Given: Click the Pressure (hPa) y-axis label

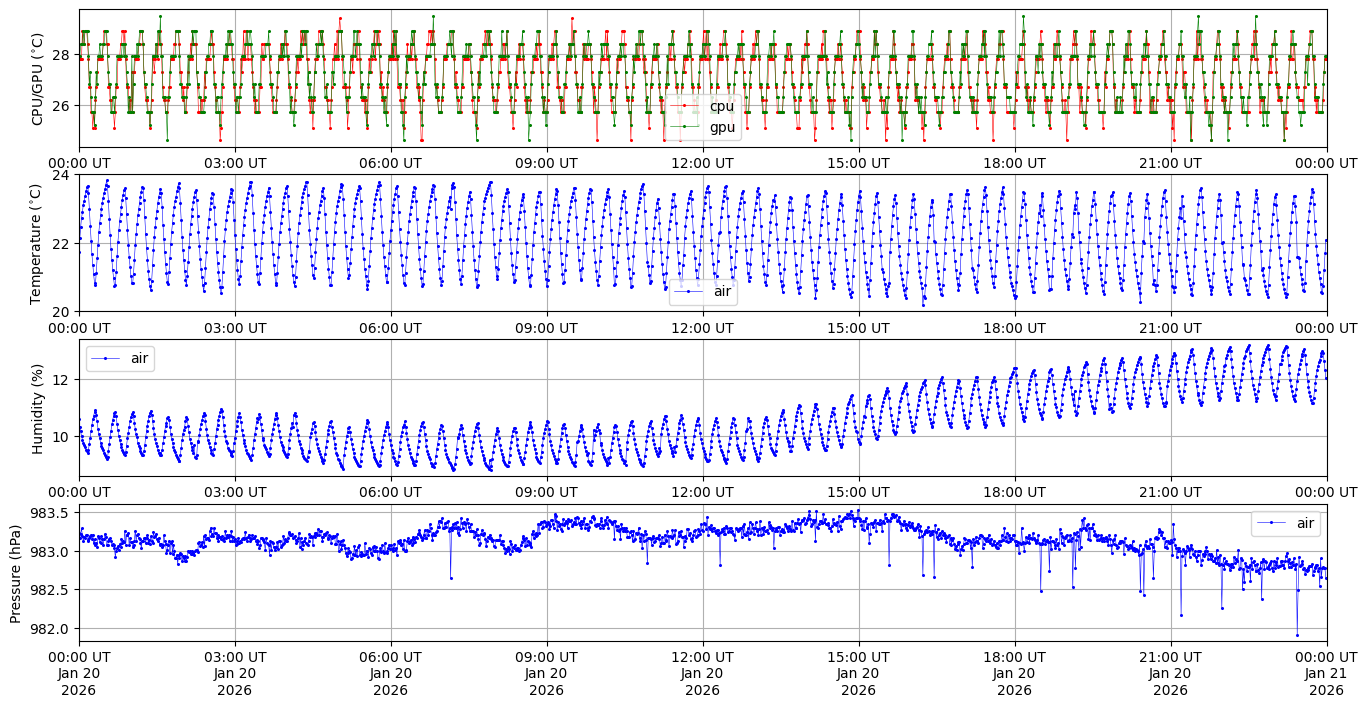Looking at the screenshot, I should coord(16,572).
